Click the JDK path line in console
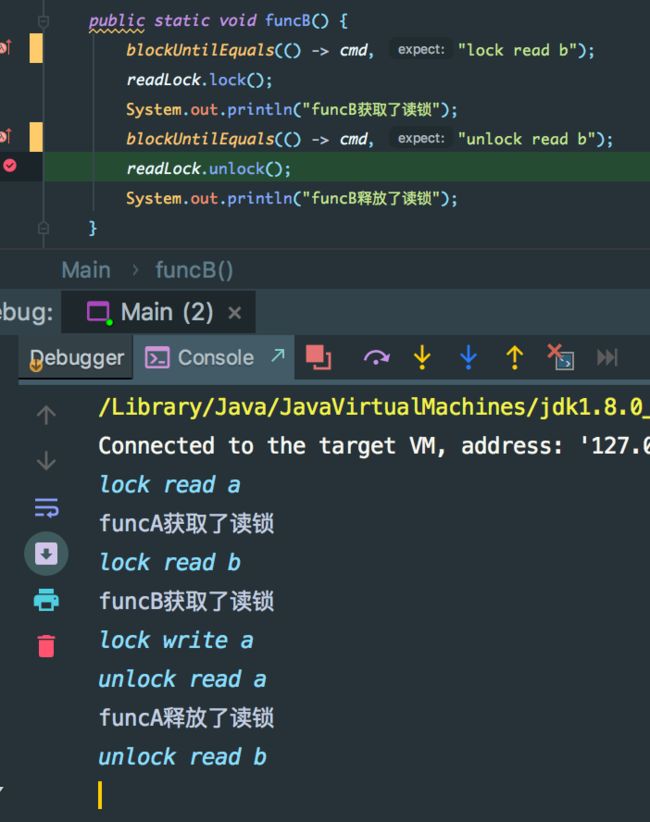This screenshot has width=650, height=822. pyautogui.click(x=374, y=407)
